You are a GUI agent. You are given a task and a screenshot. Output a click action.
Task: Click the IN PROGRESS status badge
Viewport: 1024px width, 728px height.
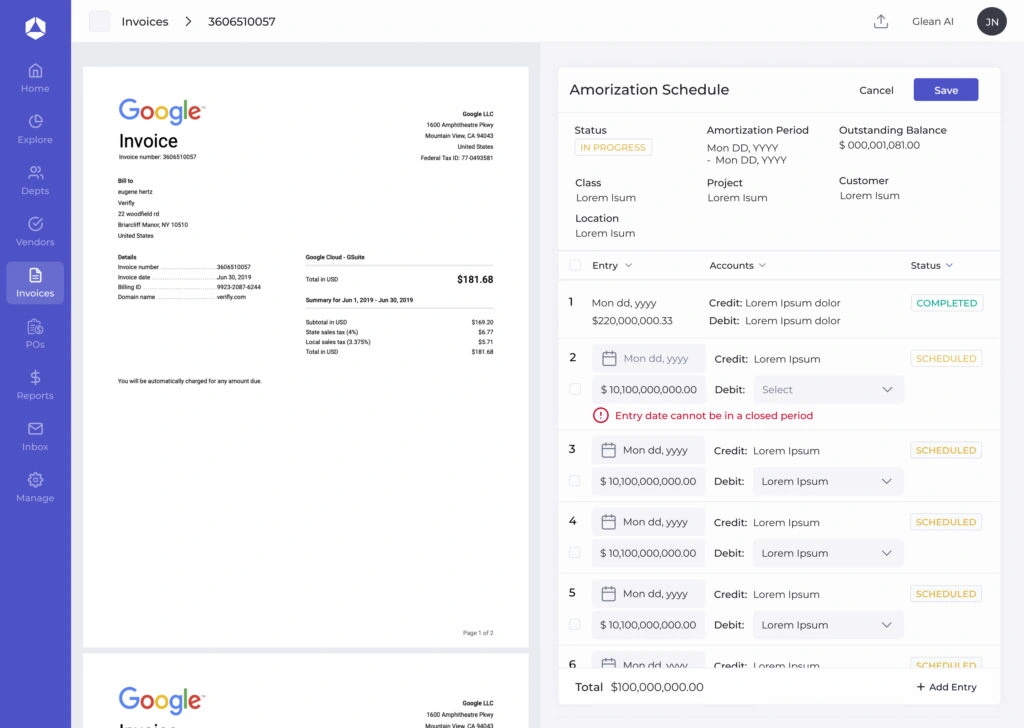tap(613, 148)
